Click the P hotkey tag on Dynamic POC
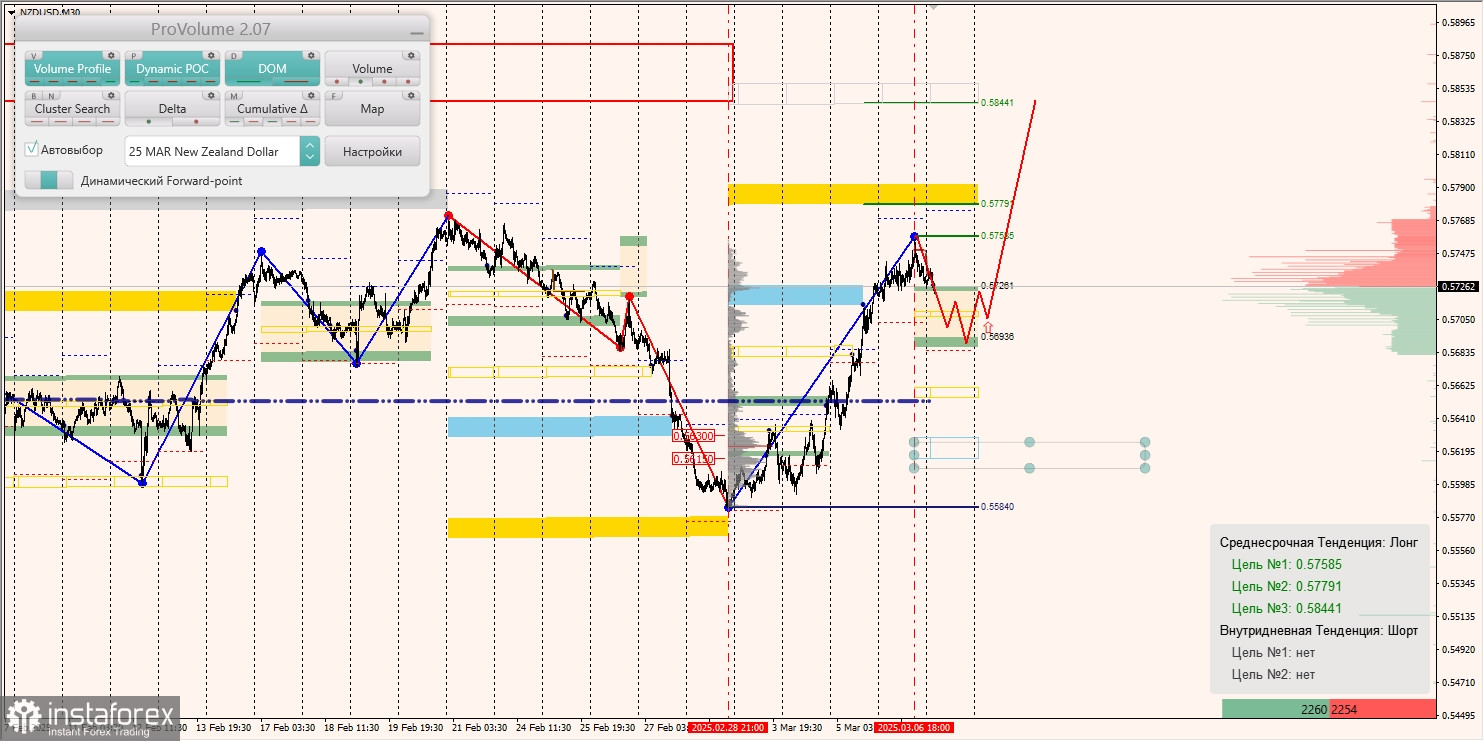Viewport: 1484px width, 741px height. pos(134,56)
